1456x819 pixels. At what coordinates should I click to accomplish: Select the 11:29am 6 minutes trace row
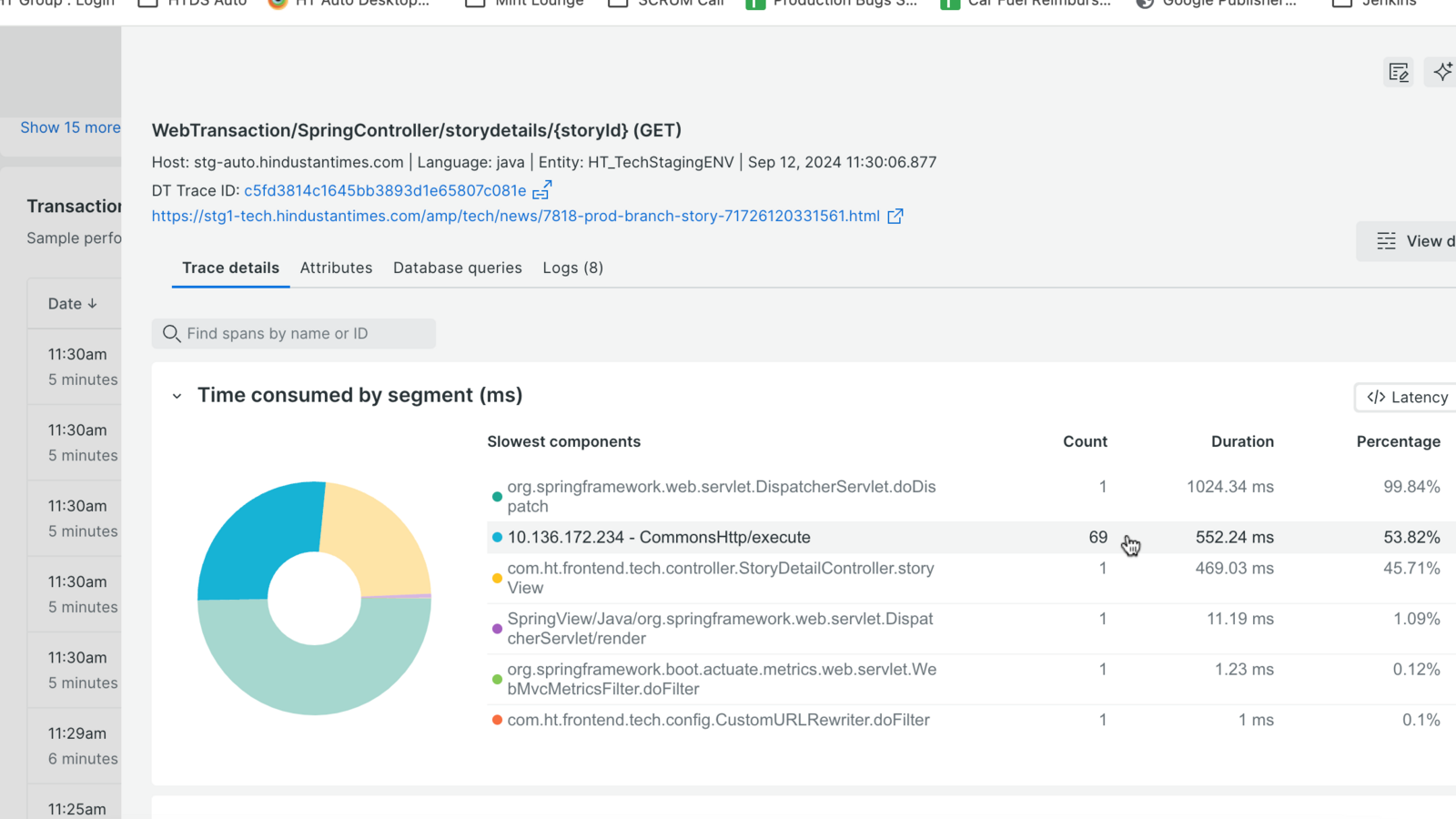(82, 745)
